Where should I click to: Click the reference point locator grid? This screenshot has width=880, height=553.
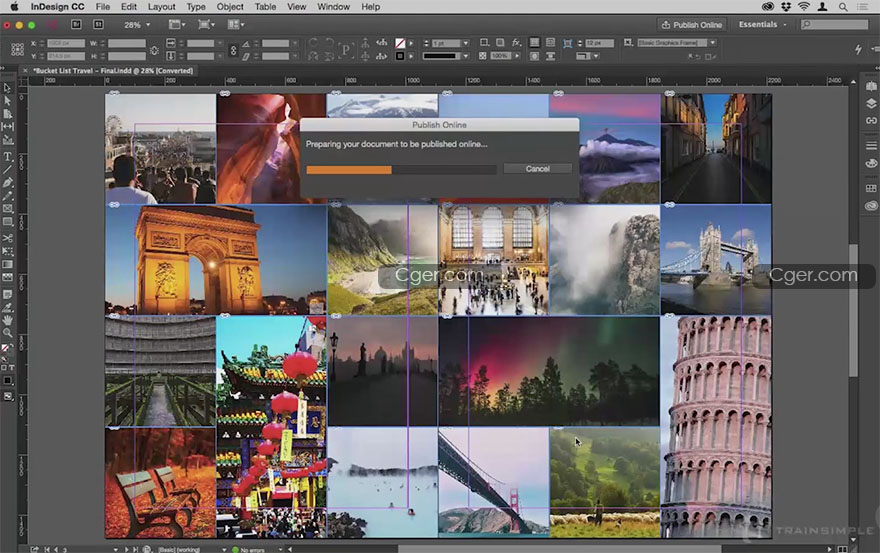click(17, 49)
